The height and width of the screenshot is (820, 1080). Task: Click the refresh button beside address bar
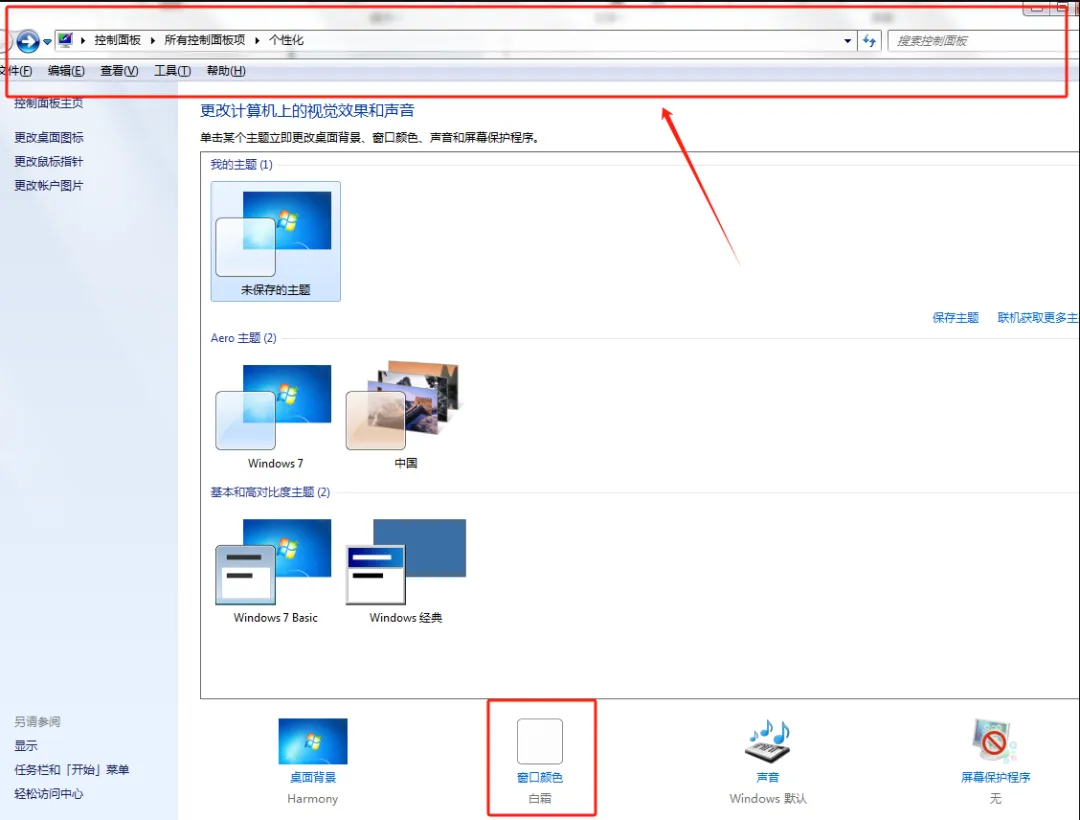click(x=869, y=41)
